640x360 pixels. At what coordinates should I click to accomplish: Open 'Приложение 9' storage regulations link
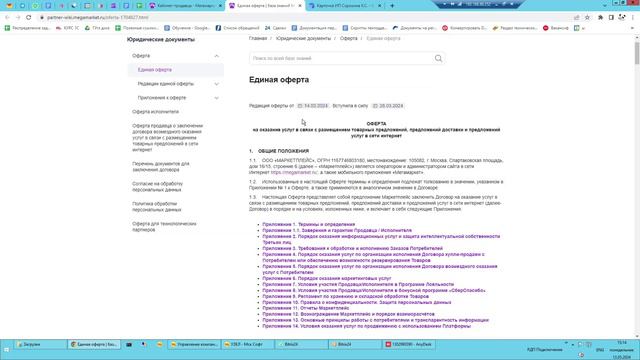click(x=345, y=296)
